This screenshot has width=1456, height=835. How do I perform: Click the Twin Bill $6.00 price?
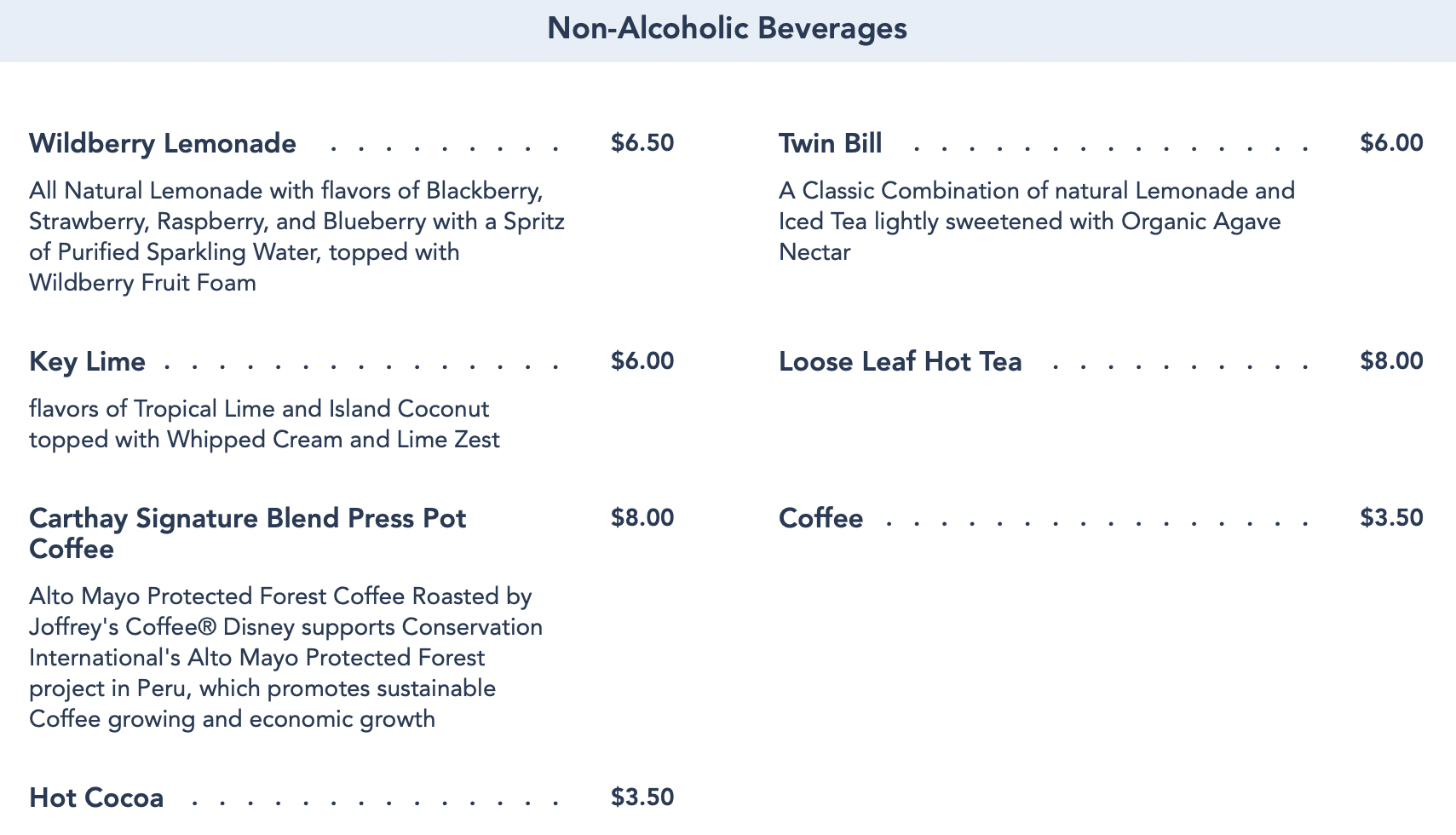click(x=1391, y=143)
